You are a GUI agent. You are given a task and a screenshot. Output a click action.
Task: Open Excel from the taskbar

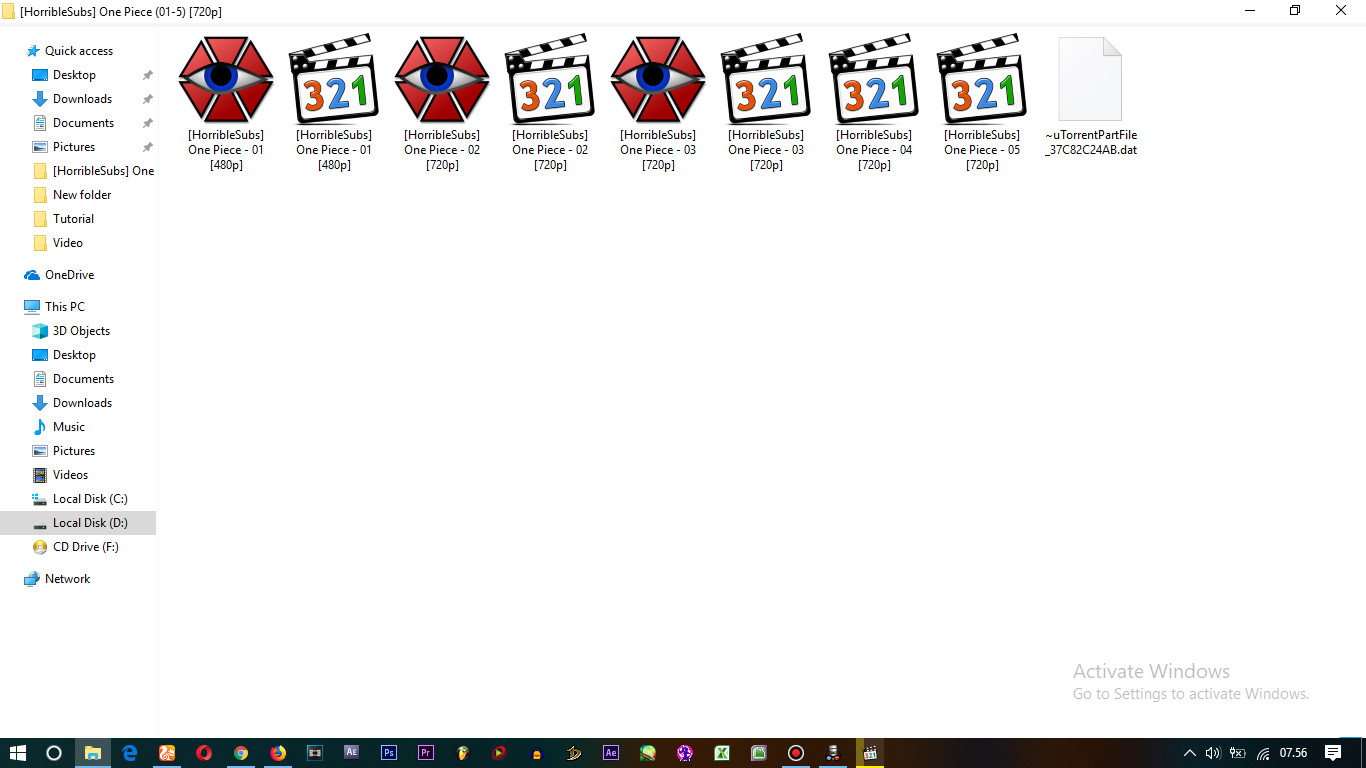[722, 753]
